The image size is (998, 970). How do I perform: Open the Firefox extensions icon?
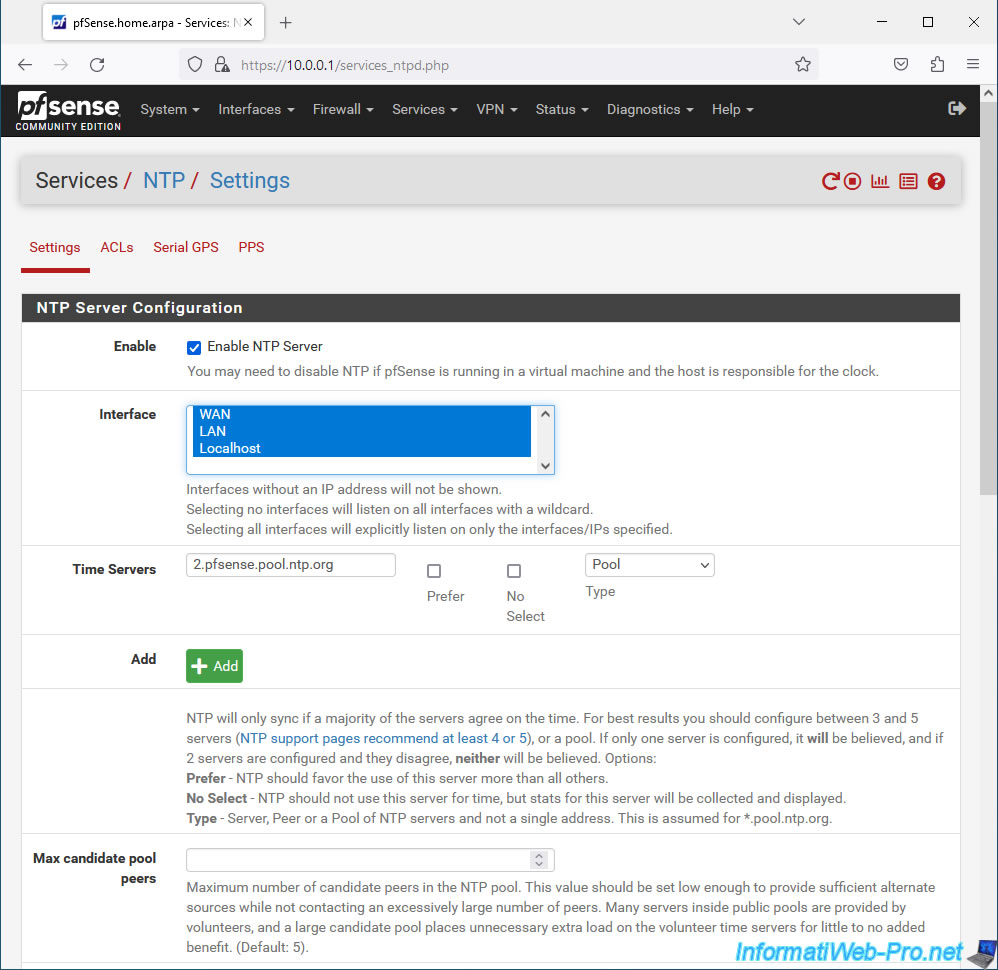coord(937,64)
